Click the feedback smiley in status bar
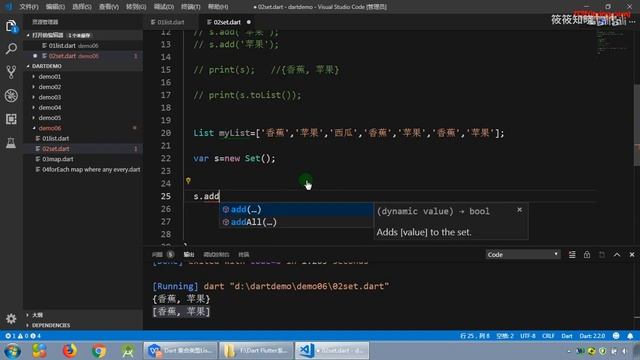Viewport: 640px width, 360px height. 616,336
